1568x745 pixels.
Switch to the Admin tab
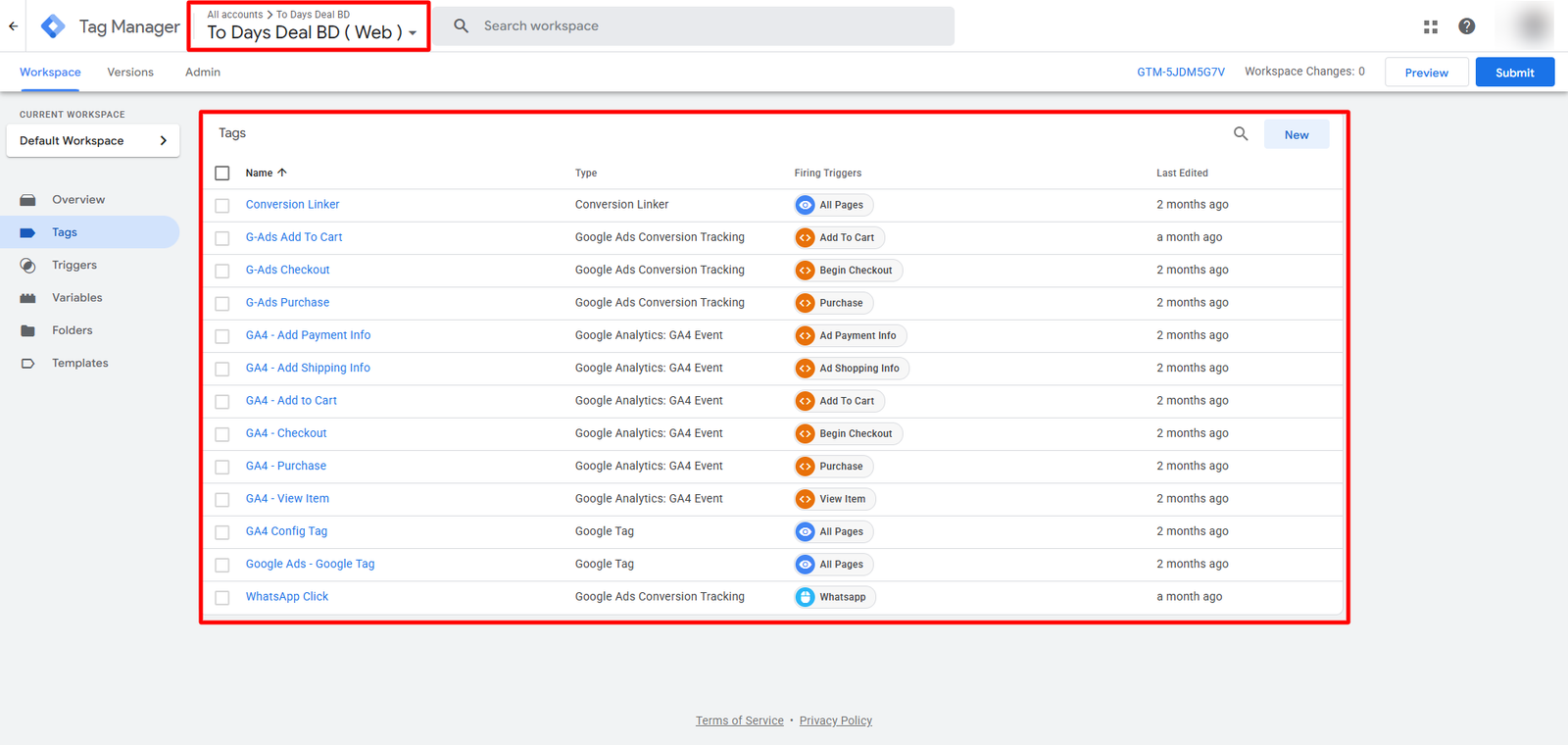203,73
